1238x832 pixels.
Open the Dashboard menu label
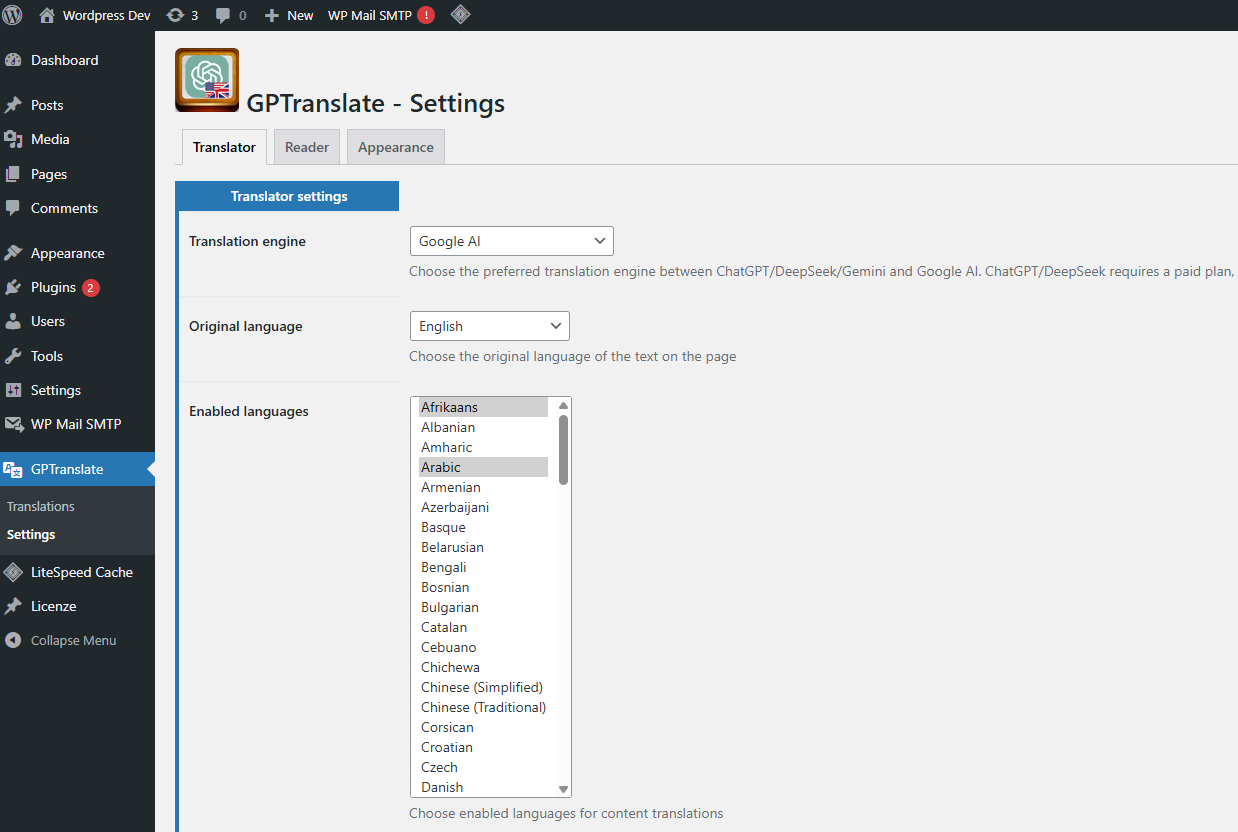click(x=65, y=60)
